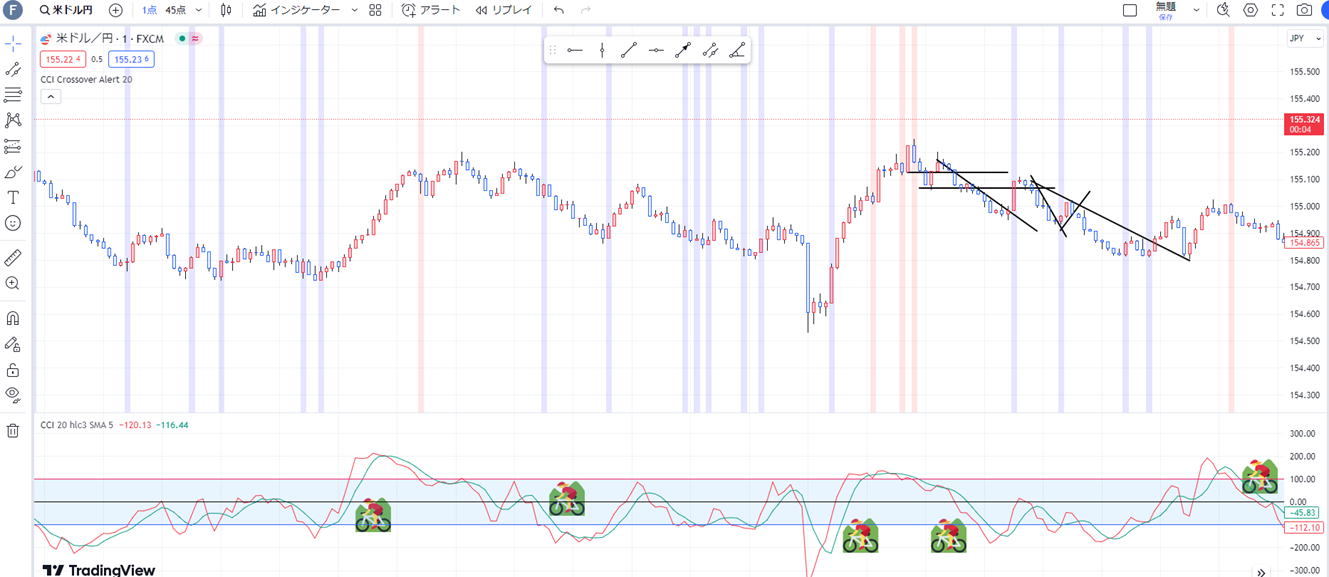Open the Fibonacci retracement tools
The image size is (1329, 577).
click(x=13, y=95)
